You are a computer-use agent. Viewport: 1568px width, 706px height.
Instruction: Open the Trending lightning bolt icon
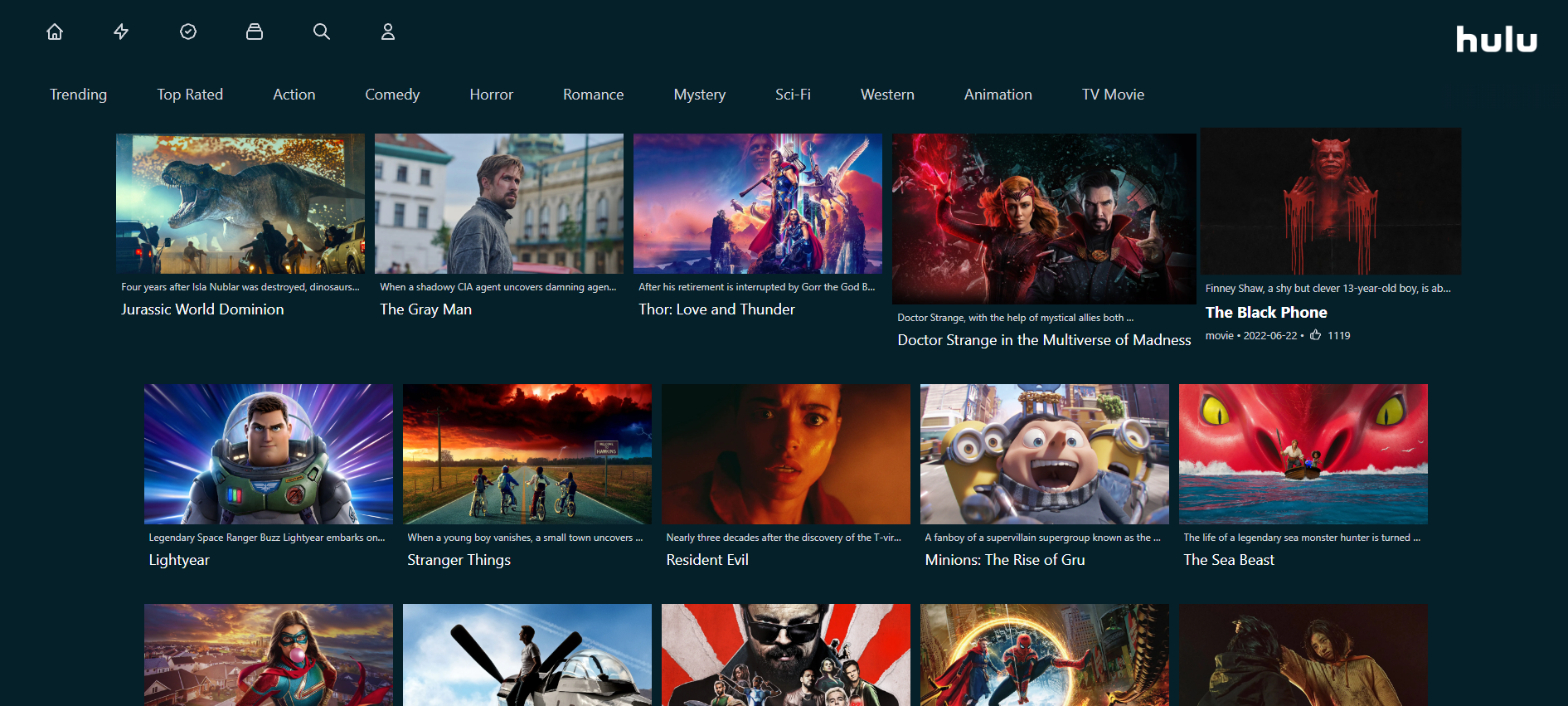tap(121, 32)
